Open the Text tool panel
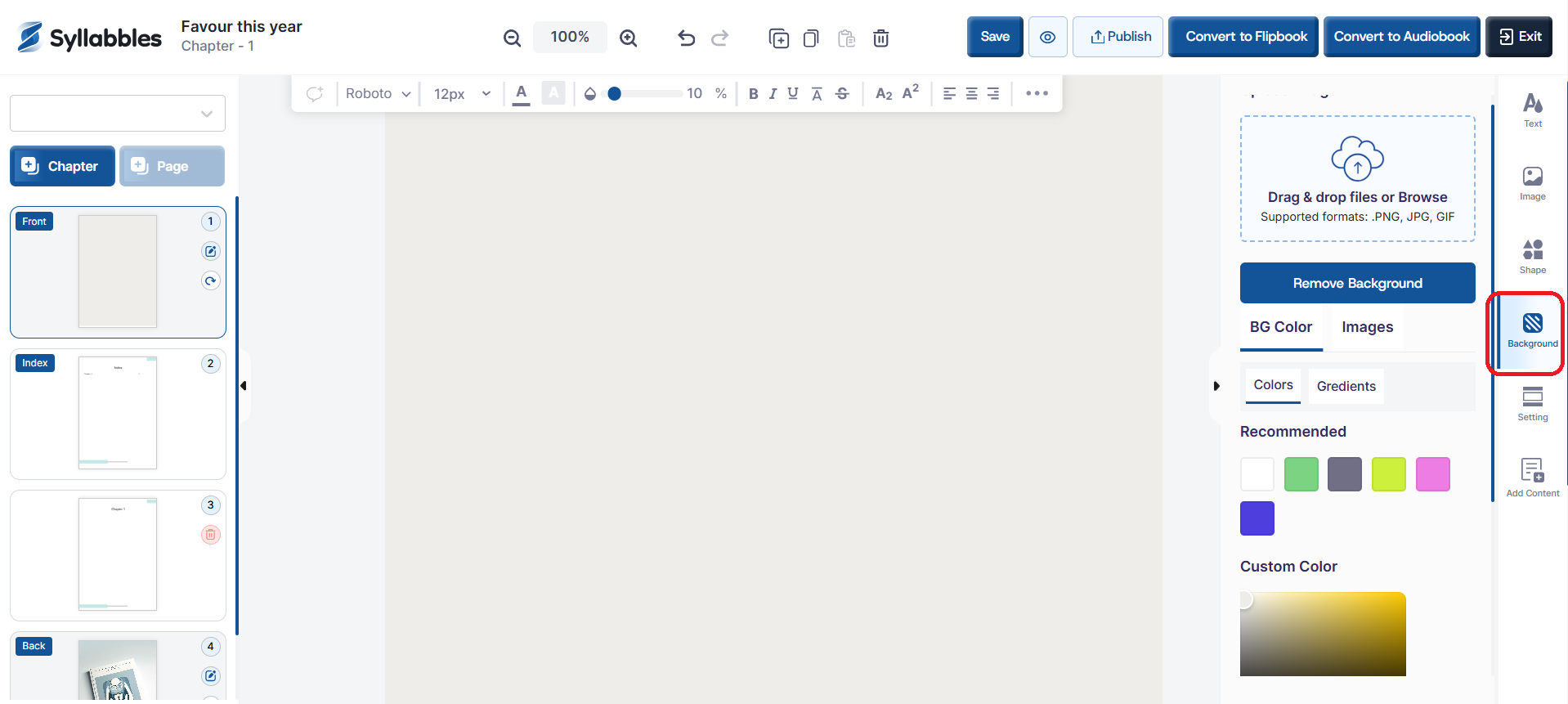Image resolution: width=1568 pixels, height=704 pixels. [x=1532, y=110]
